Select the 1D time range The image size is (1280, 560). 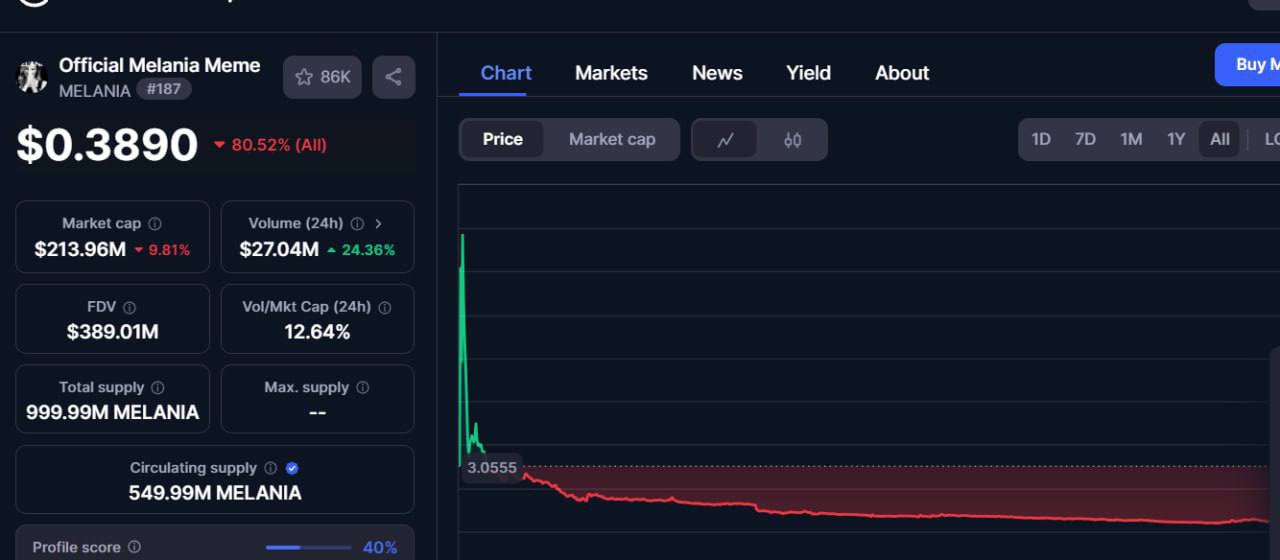[x=1040, y=140]
